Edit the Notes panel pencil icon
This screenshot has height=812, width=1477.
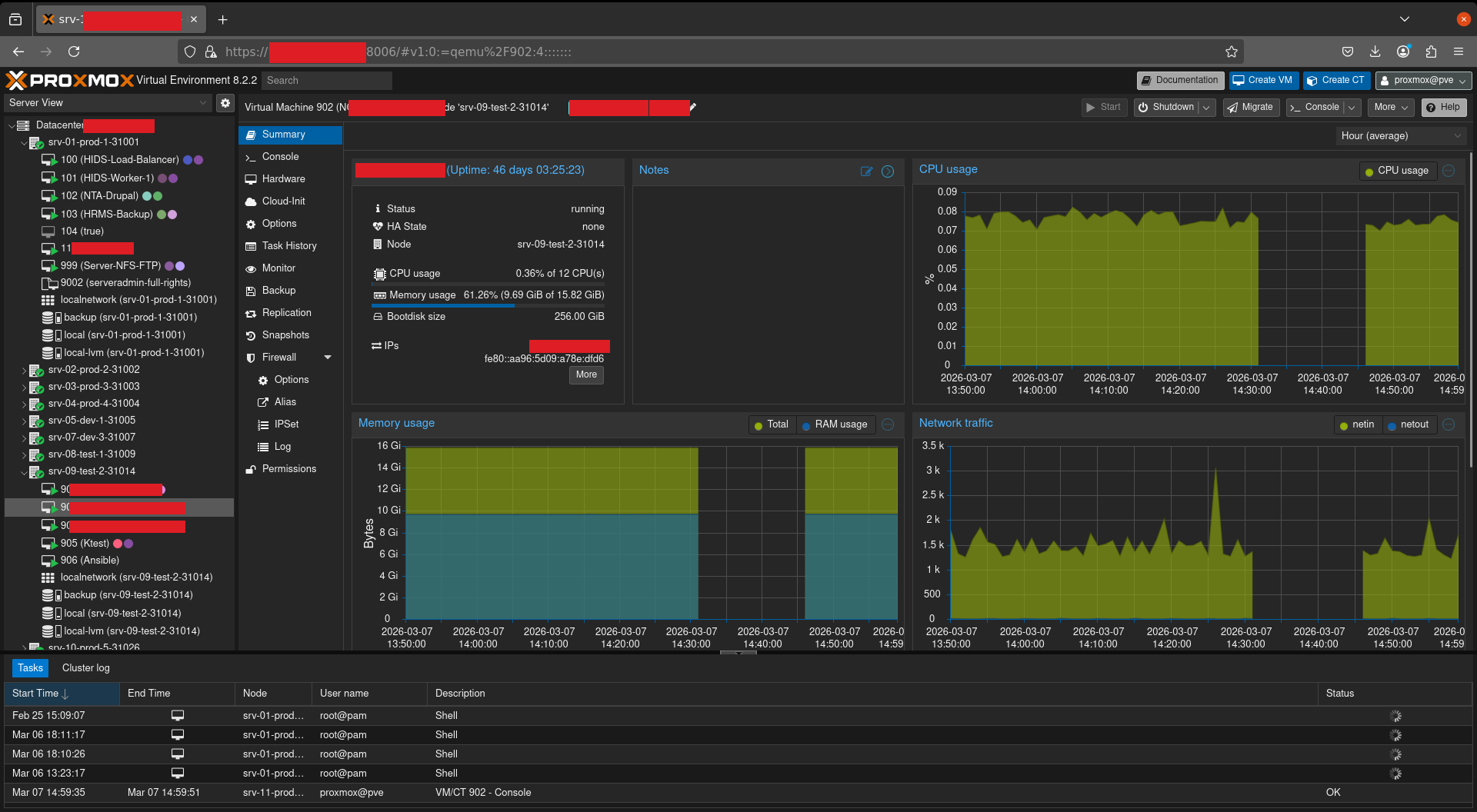866,171
